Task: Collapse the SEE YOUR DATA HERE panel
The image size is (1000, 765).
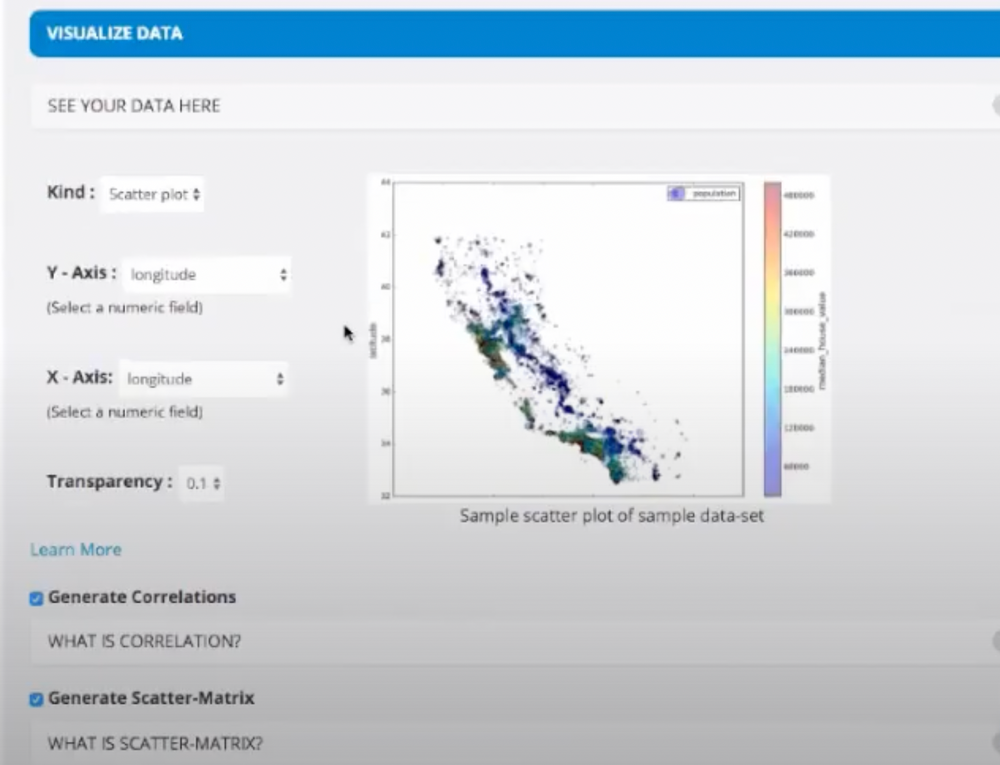Action: click(x=131, y=105)
